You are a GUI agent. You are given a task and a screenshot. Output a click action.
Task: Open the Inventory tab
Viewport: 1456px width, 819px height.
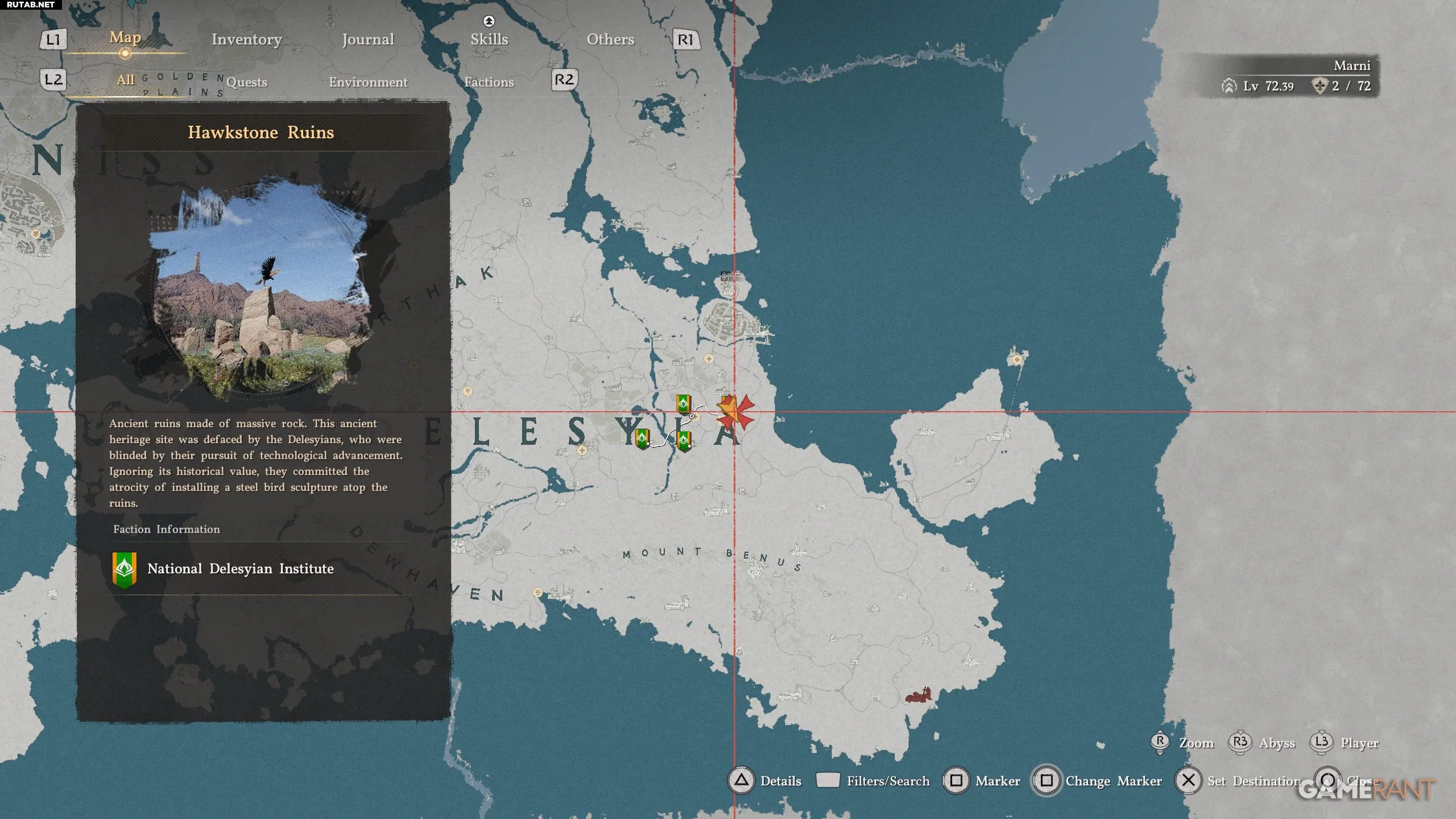(247, 39)
